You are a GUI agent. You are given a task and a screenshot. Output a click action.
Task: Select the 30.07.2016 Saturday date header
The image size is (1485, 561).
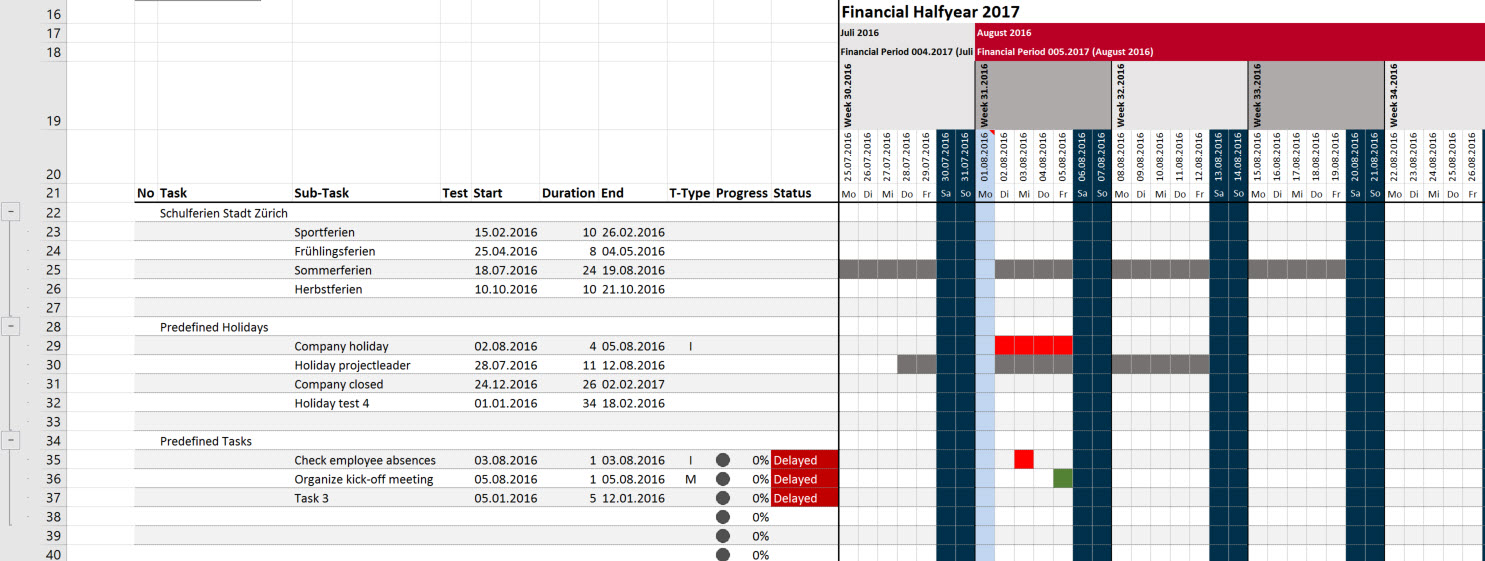click(946, 156)
